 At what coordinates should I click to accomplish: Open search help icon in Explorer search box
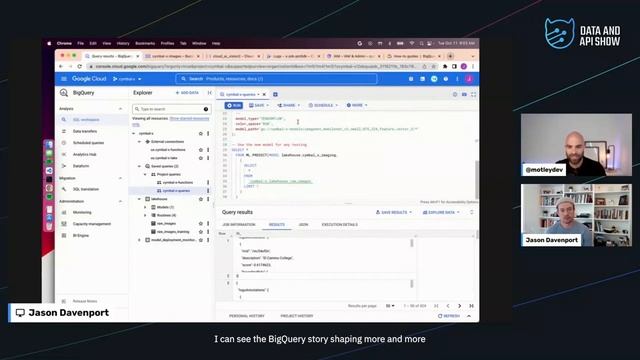point(206,109)
